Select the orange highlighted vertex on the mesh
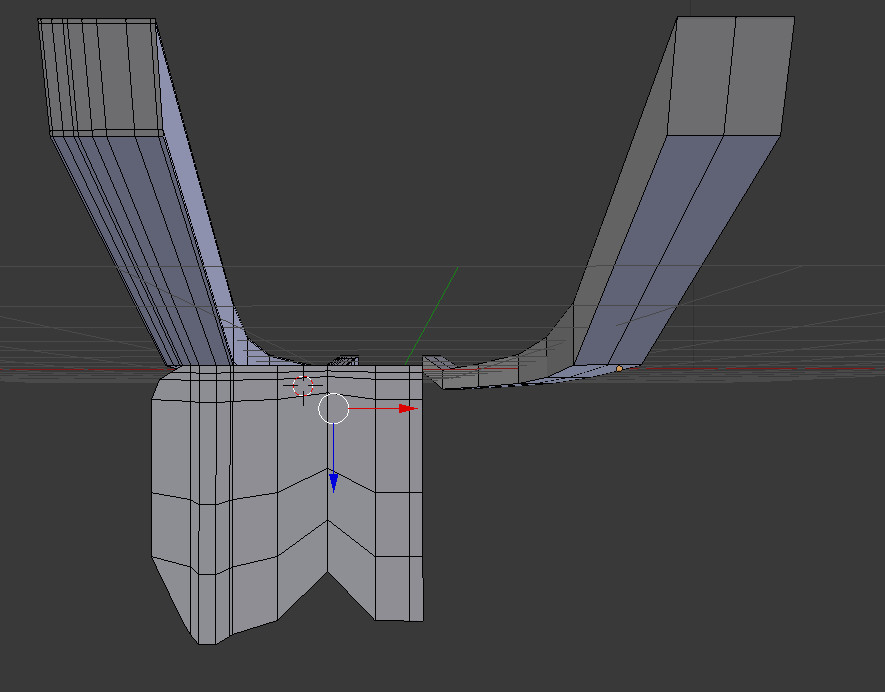885x692 pixels. 619,369
